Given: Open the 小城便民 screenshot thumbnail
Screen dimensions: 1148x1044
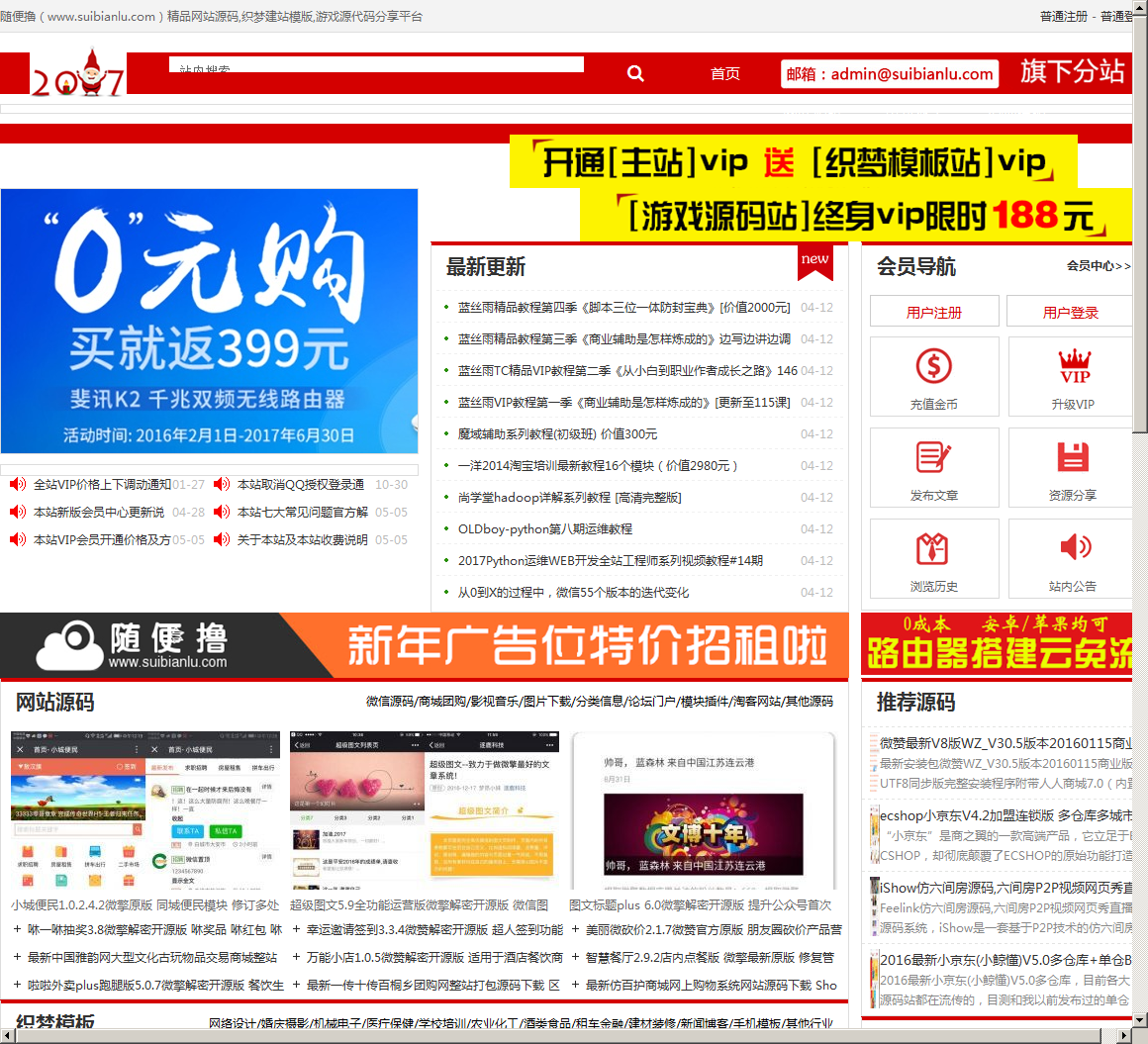Looking at the screenshot, I should click(144, 809).
